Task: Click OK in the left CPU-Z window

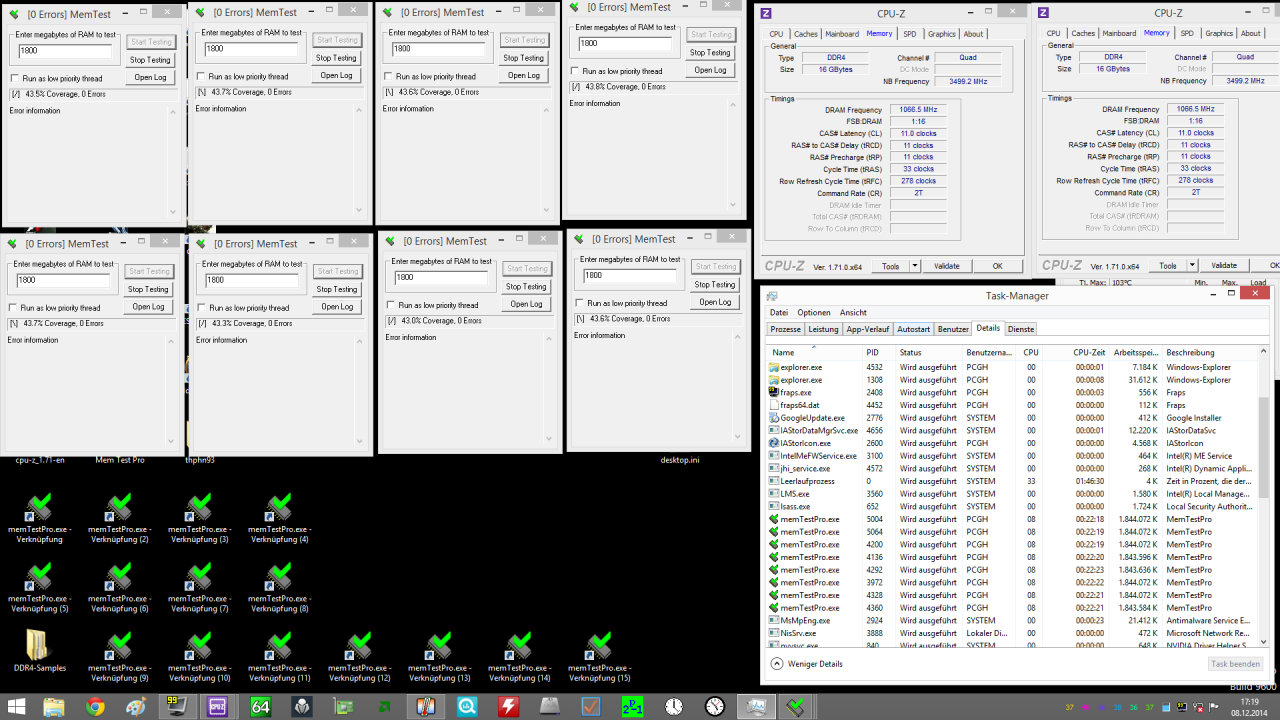Action: coord(997,266)
